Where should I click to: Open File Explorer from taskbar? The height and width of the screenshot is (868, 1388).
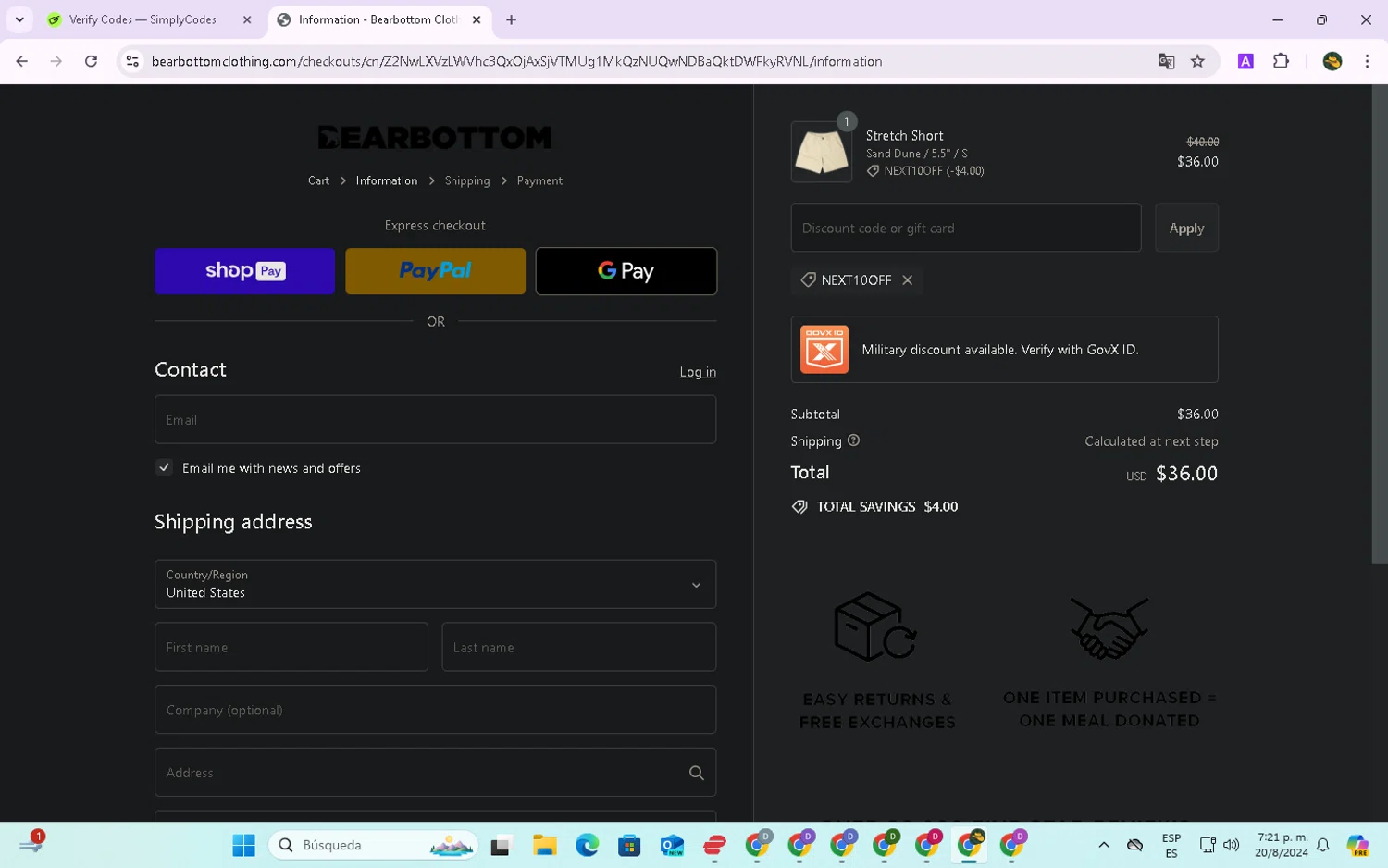[544, 845]
